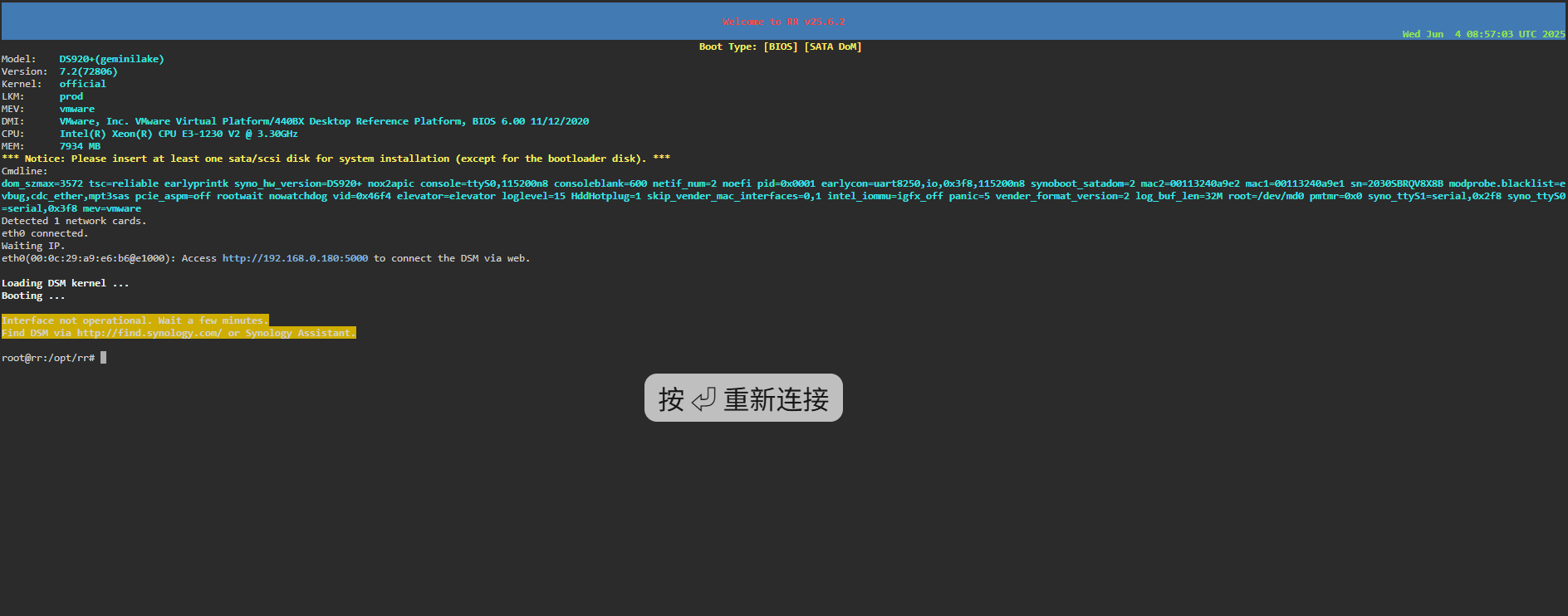Select the model value DS920+(geminilake)
This screenshot has height=616, width=1568.
tap(112, 59)
